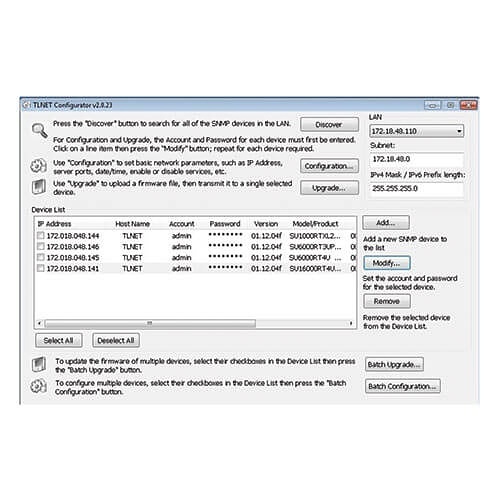Minimize the TLNET Configurator window
The height and width of the screenshot is (500, 500).
(x=432, y=105)
